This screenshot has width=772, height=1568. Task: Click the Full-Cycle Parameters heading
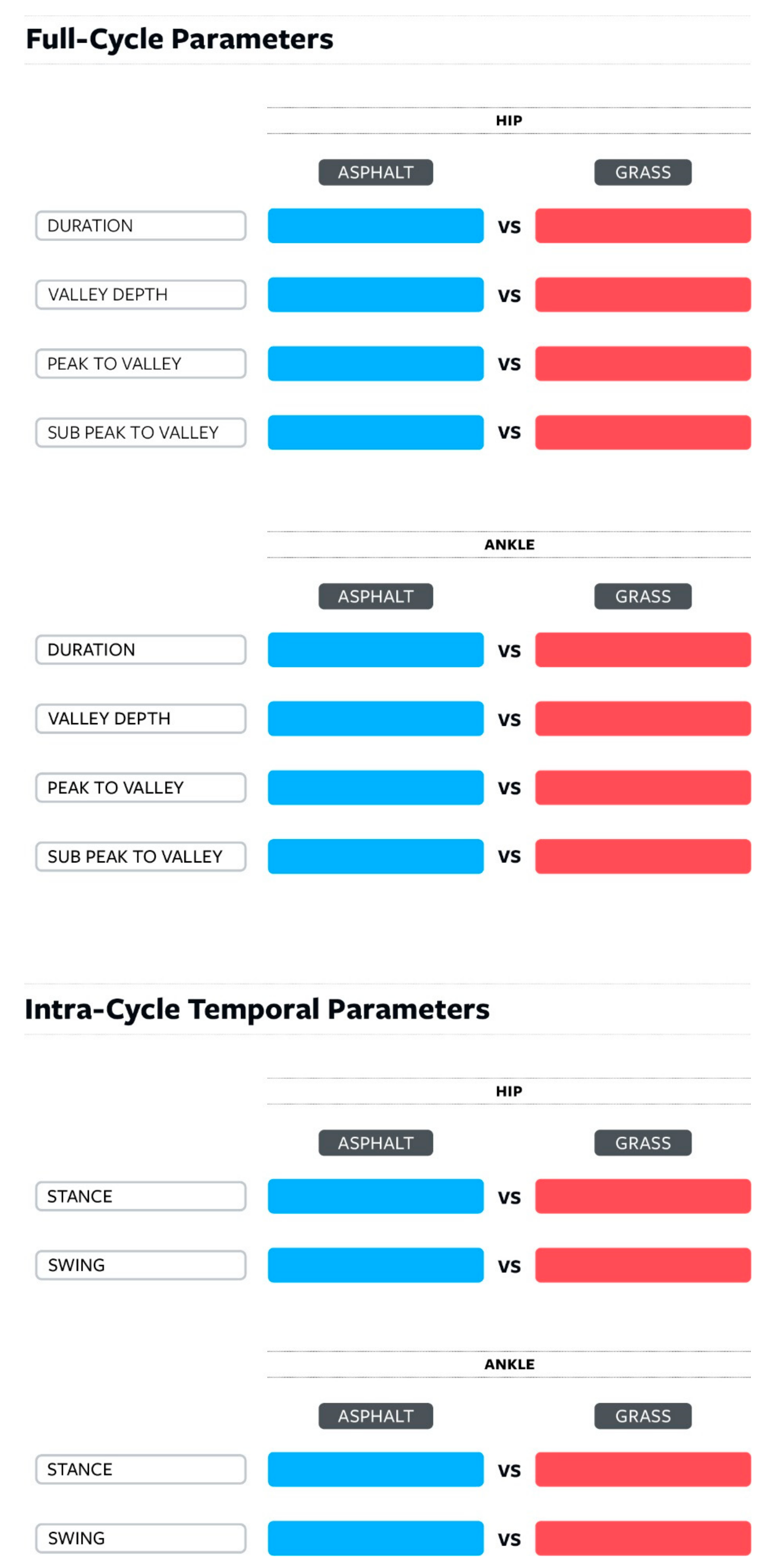tap(180, 39)
